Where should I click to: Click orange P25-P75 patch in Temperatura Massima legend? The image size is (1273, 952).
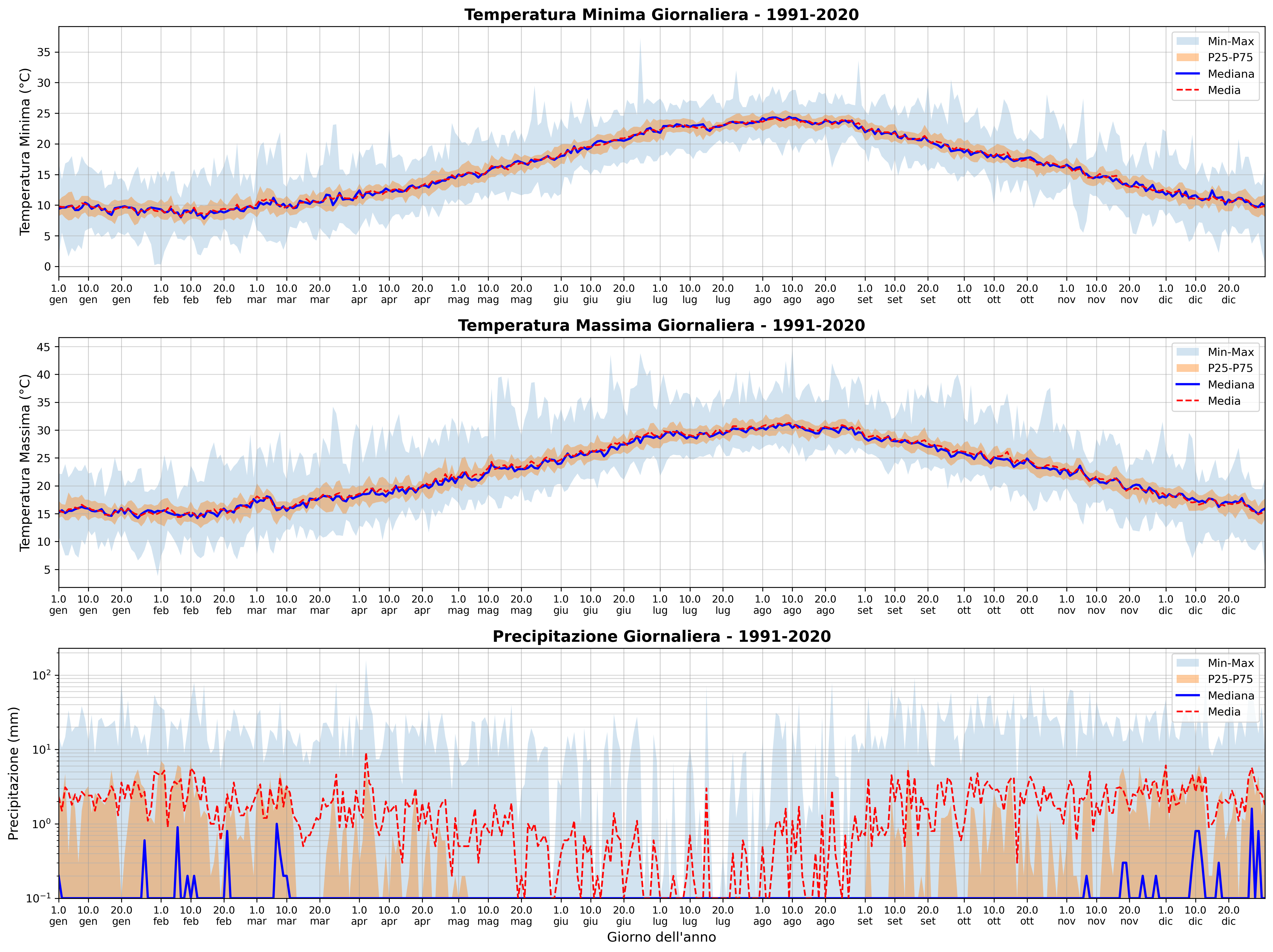tap(1188, 368)
